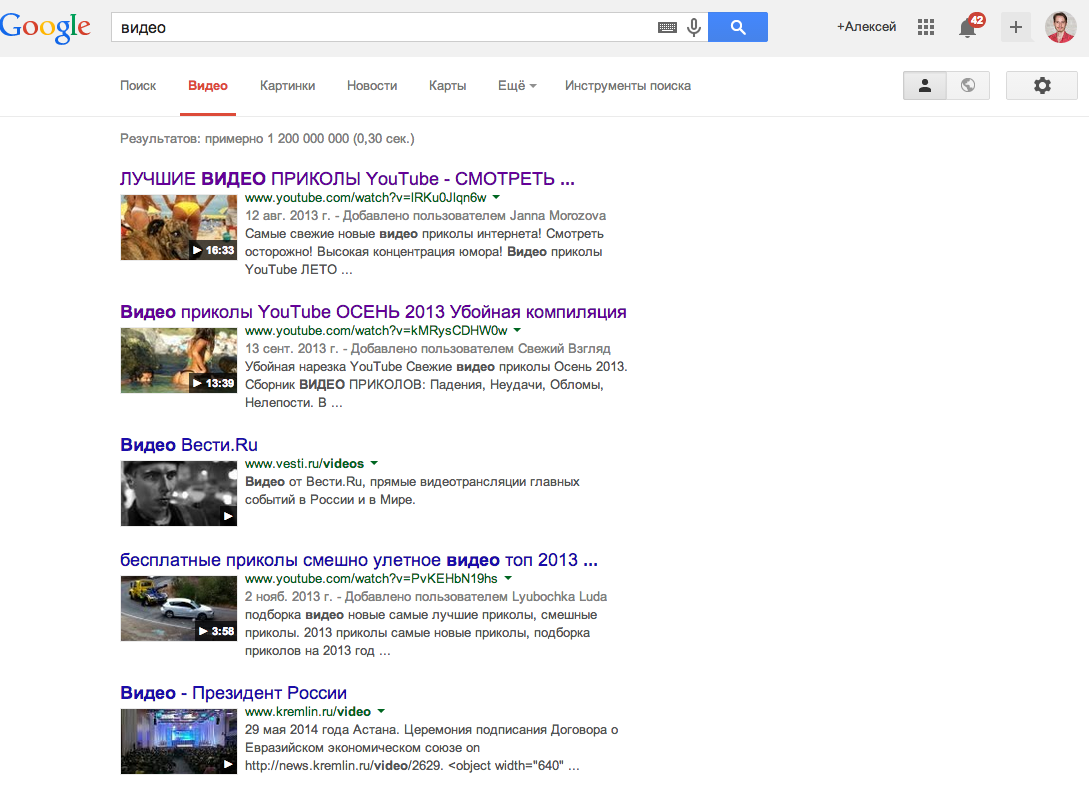Click the text 12 авг. 2013 г. by Janna Morozova
The width and height of the screenshot is (1089, 786).
(x=425, y=215)
